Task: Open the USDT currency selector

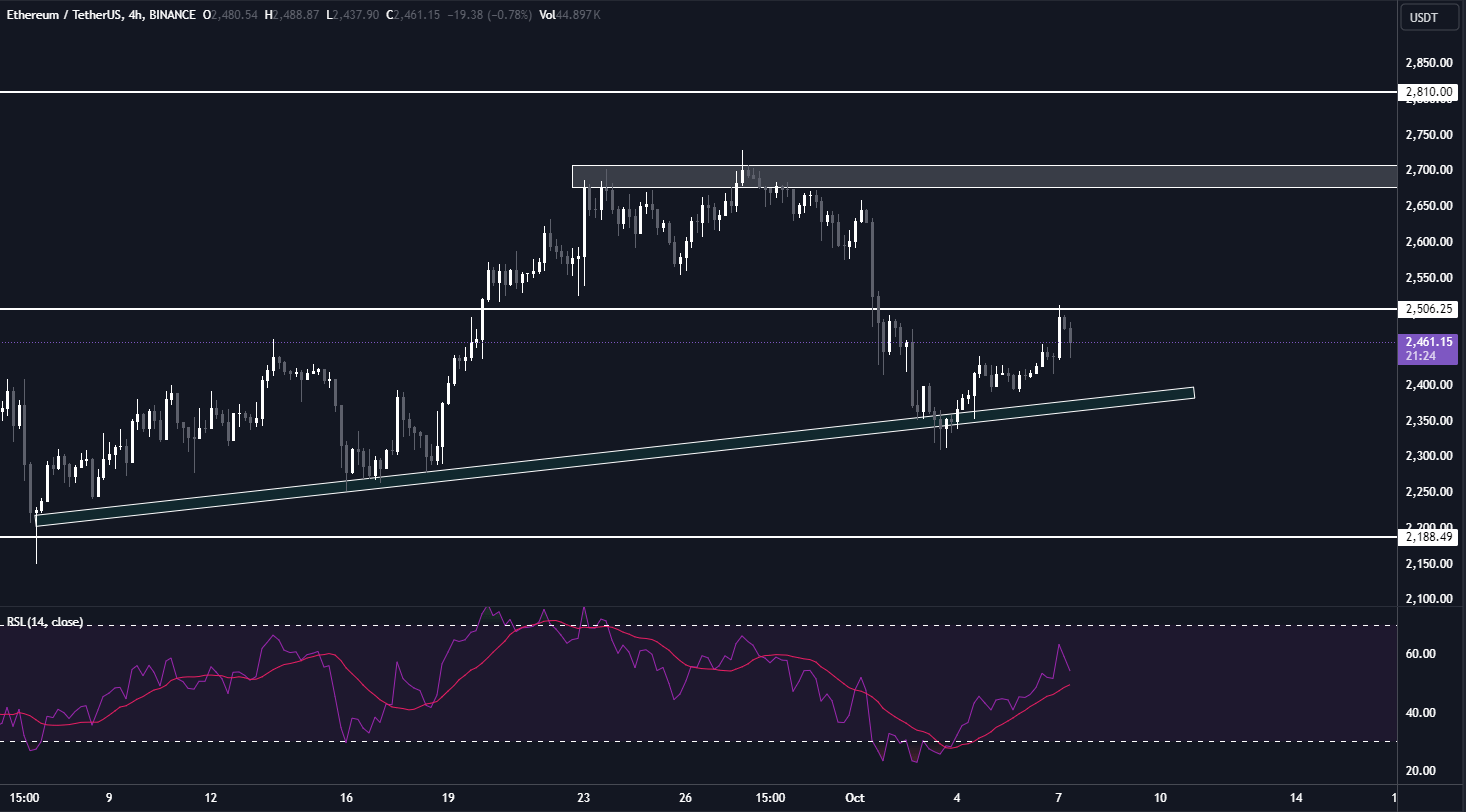Action: [1429, 17]
